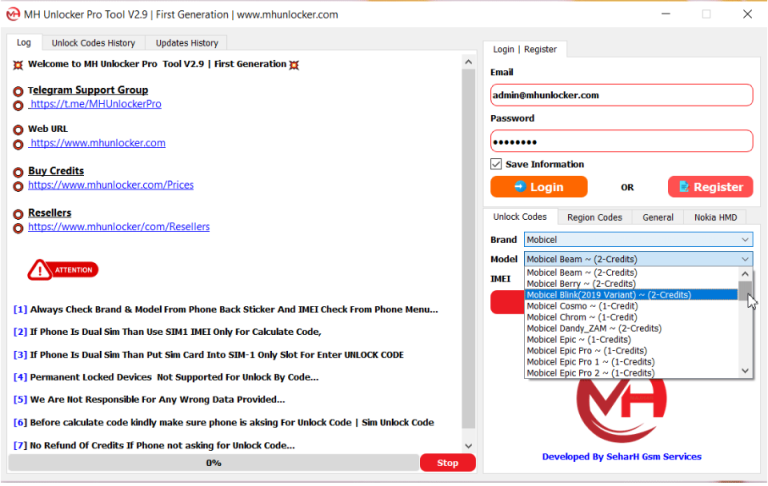Collapse the Model dropdown arrow
Viewport: 768px width, 486px height.
pos(745,259)
